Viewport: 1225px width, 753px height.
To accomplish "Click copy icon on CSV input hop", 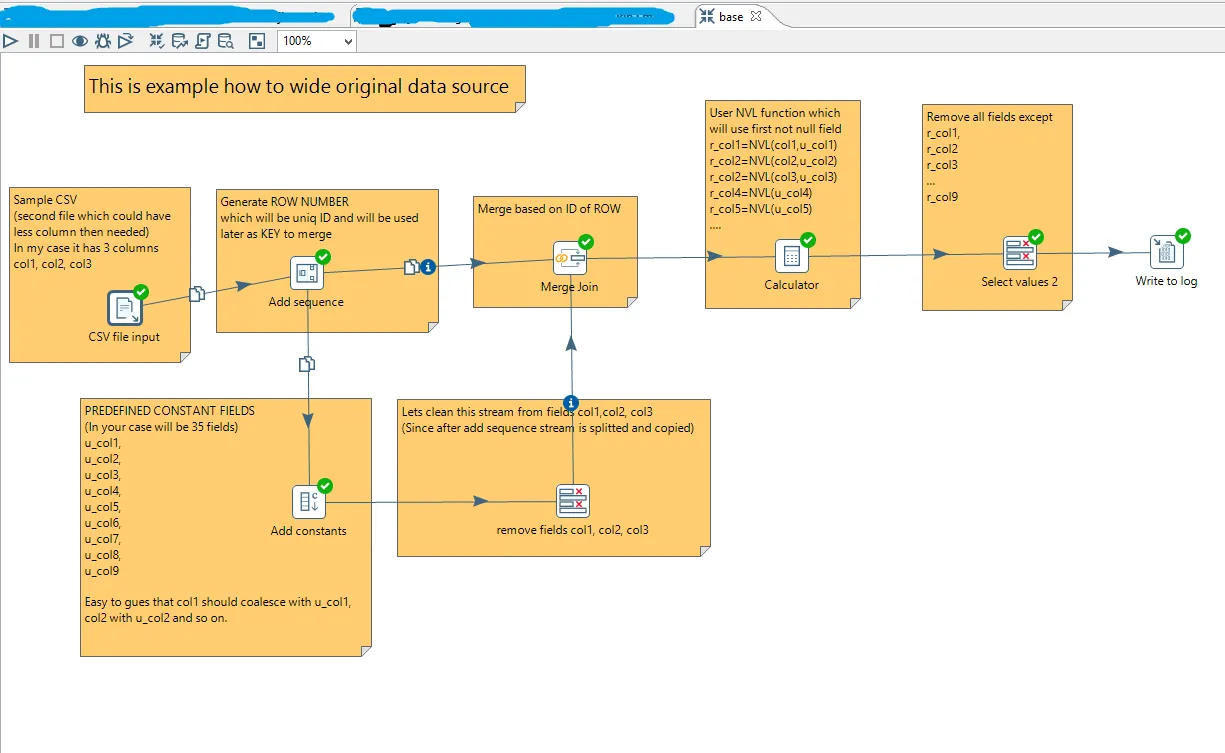I will coord(197,294).
